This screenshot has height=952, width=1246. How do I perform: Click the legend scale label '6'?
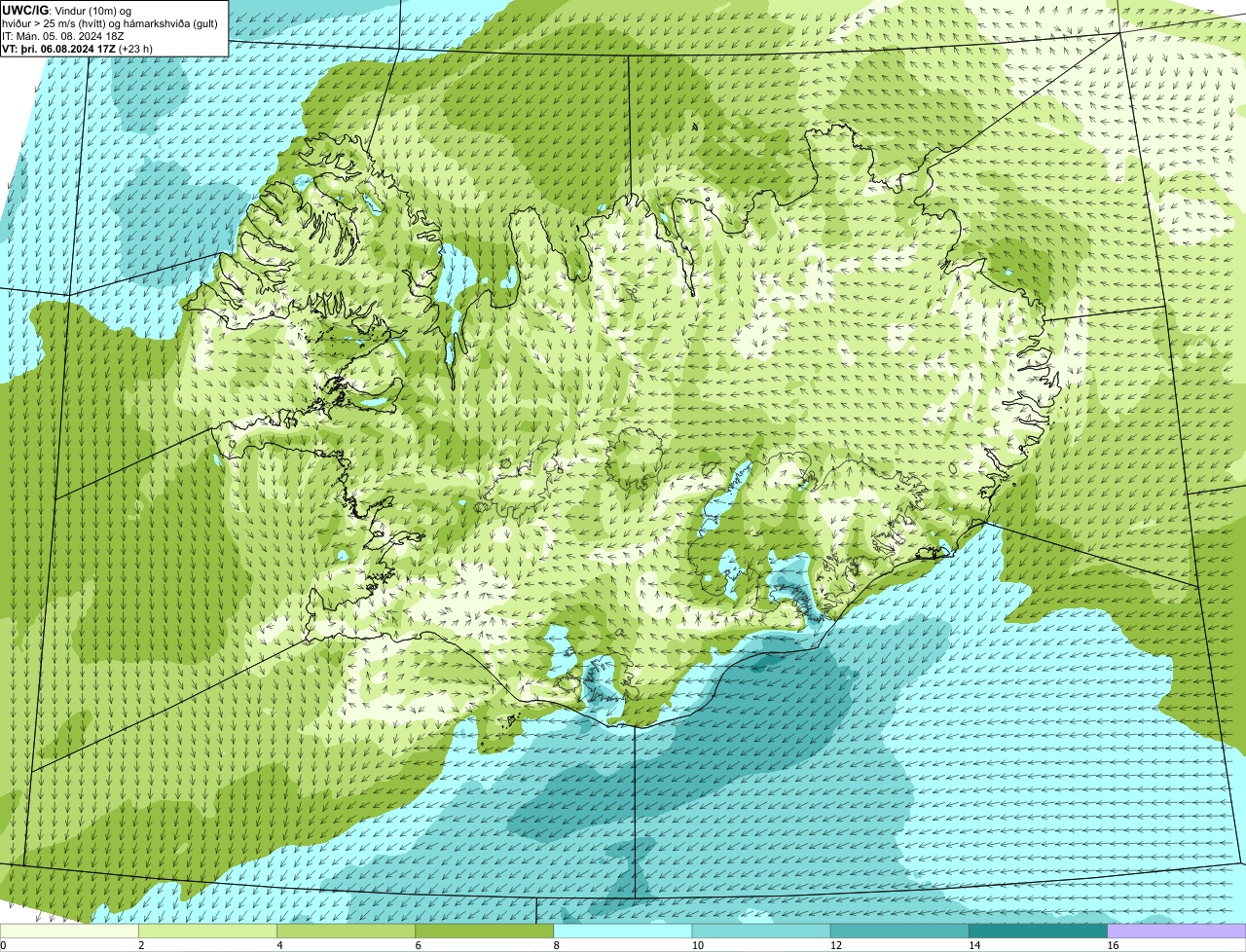(419, 945)
